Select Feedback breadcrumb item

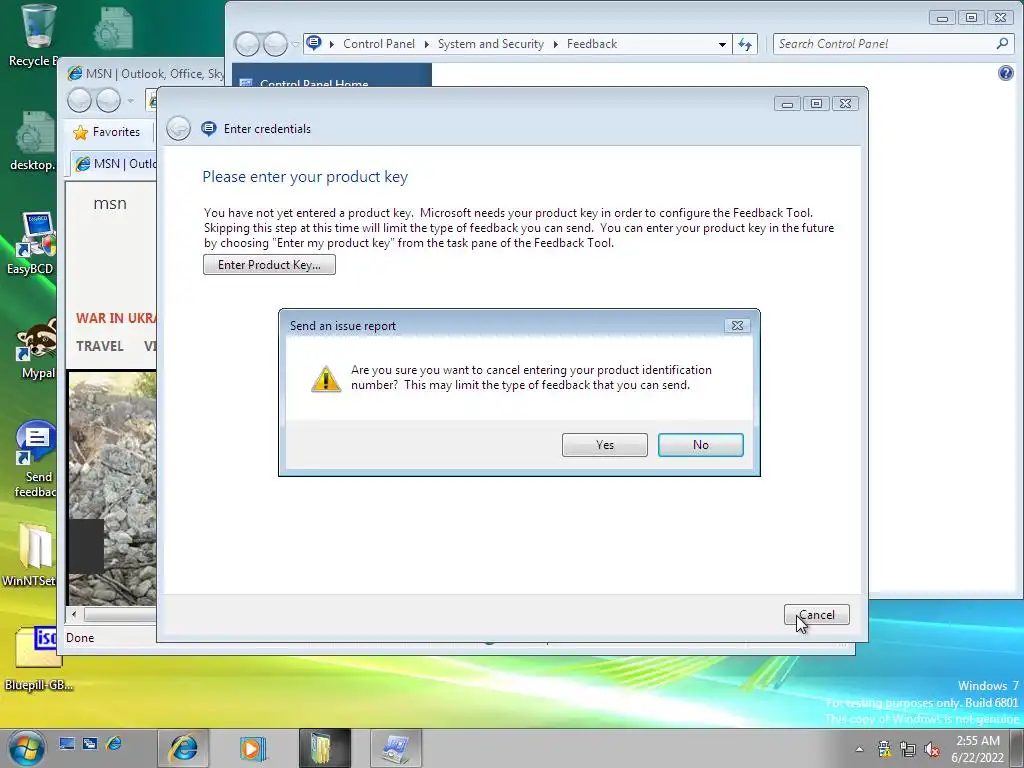click(592, 44)
